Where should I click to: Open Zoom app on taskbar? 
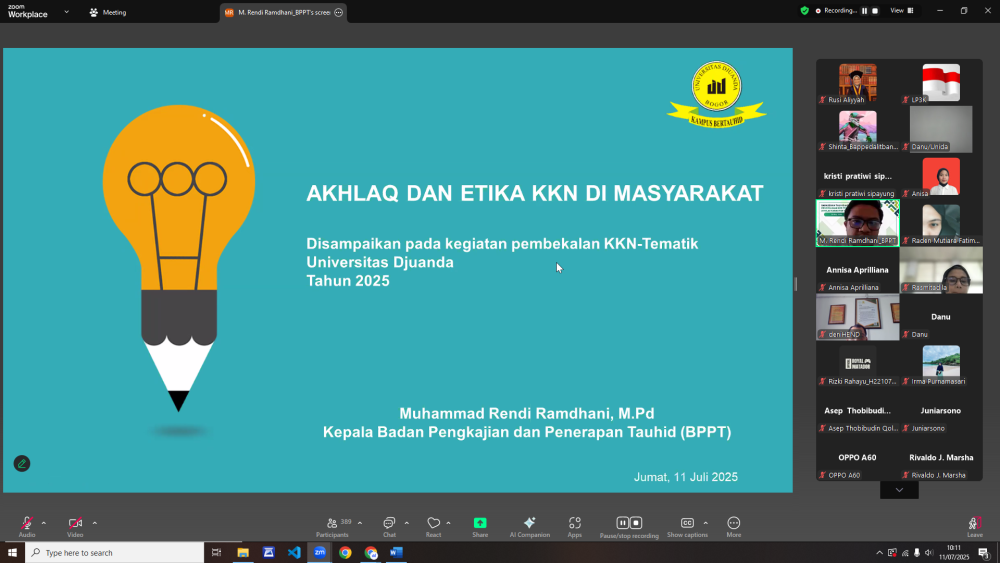[320, 553]
